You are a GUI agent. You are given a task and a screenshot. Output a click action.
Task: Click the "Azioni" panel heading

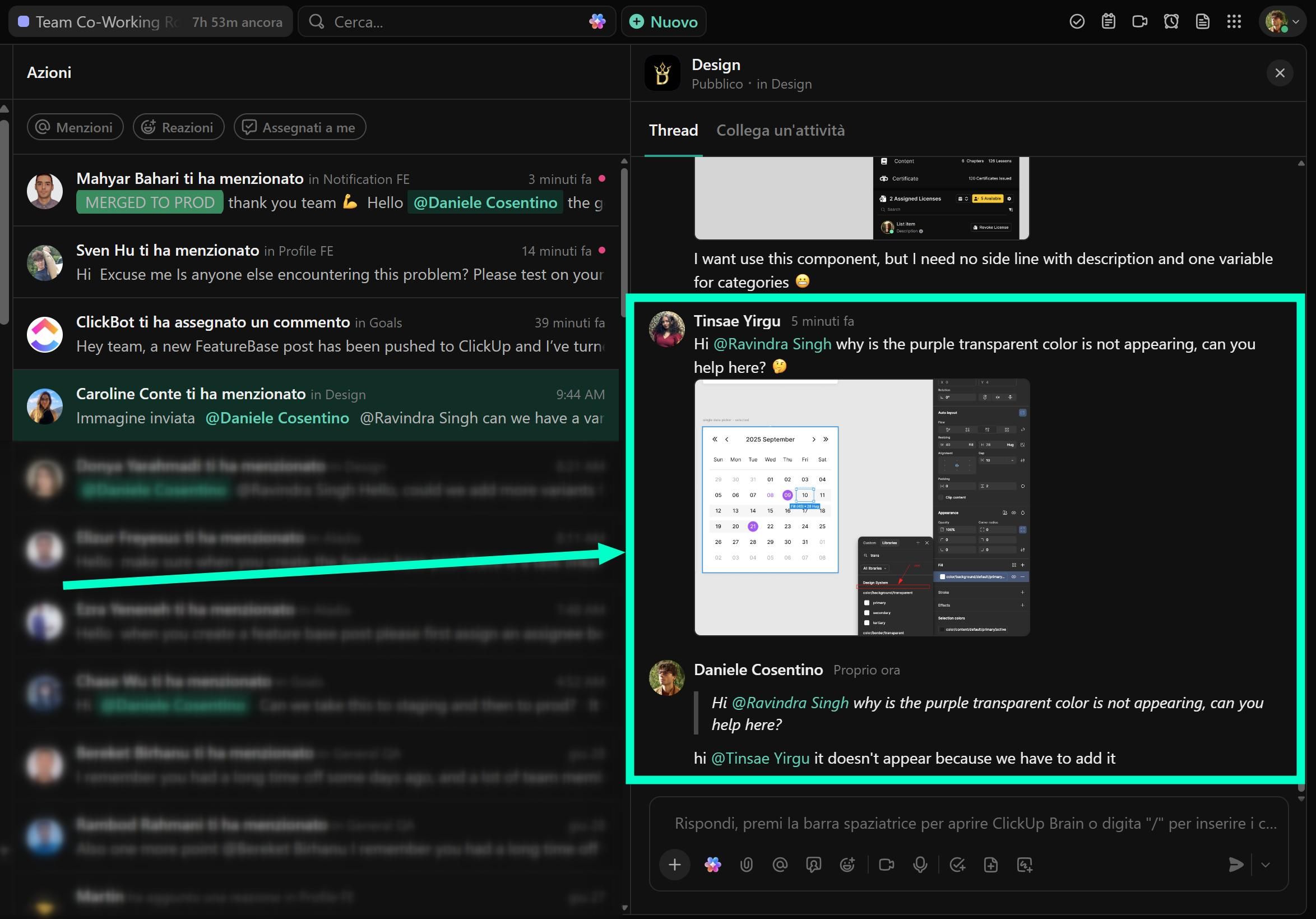pos(49,72)
